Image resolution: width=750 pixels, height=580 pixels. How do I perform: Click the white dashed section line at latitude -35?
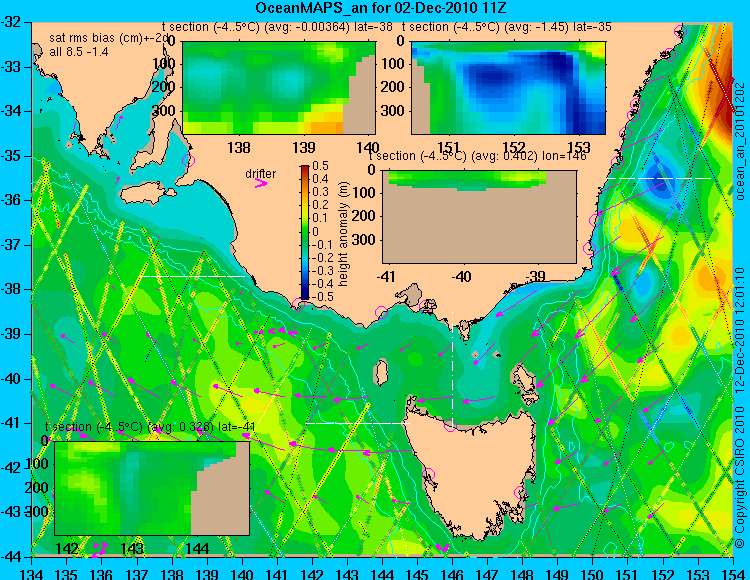(660, 178)
